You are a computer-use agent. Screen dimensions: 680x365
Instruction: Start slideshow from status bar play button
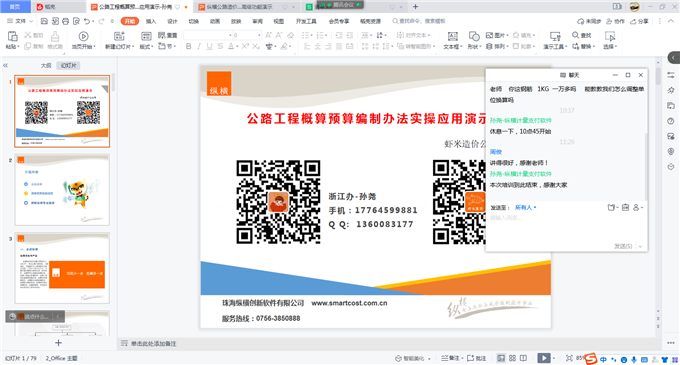(543, 358)
